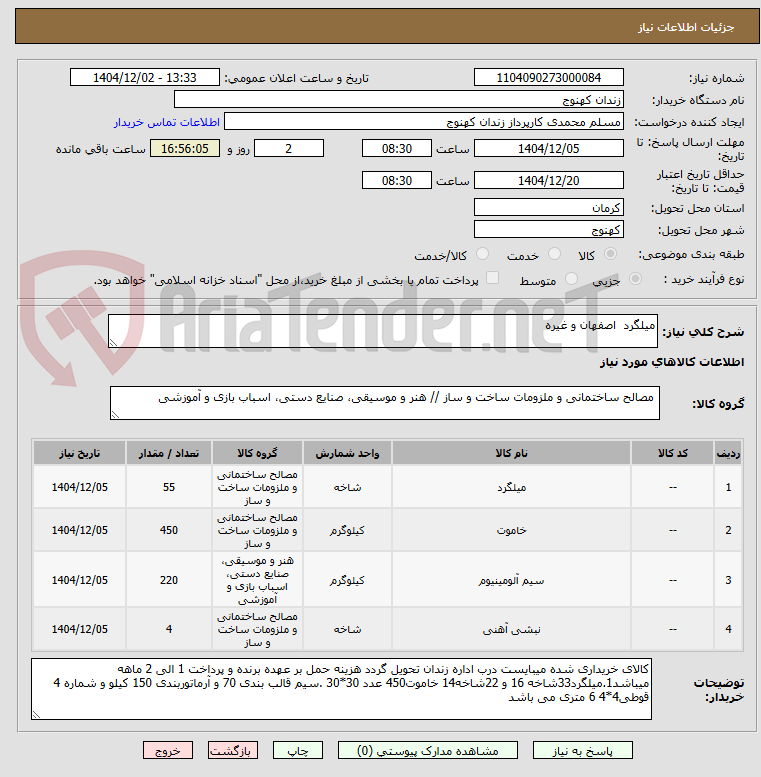The width and height of the screenshot is (761, 777).
Task: Click the گروه کالا table column header
Action: coord(257,453)
